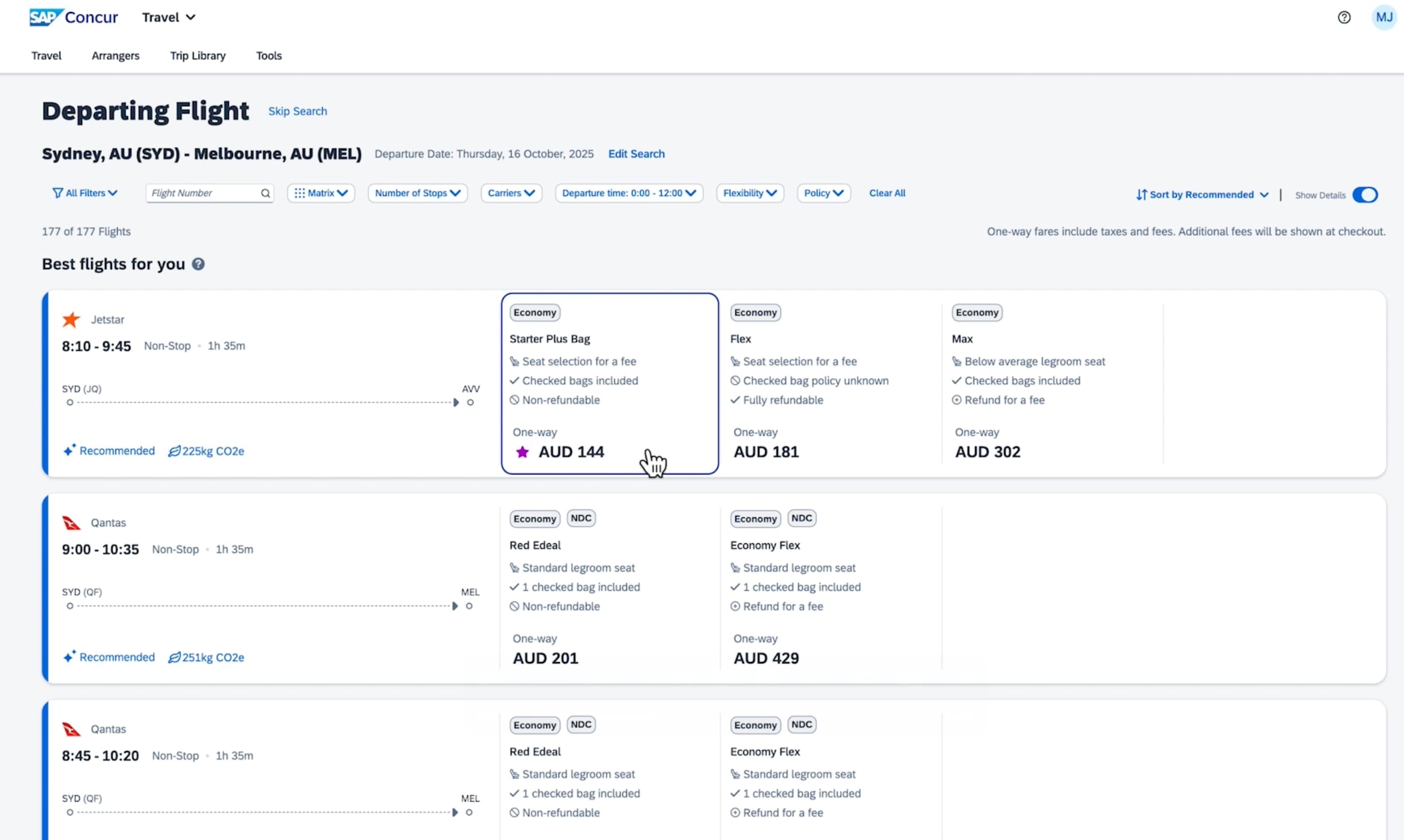The height and width of the screenshot is (840, 1404).
Task: Toggle the Show Details switch off
Action: click(1365, 195)
